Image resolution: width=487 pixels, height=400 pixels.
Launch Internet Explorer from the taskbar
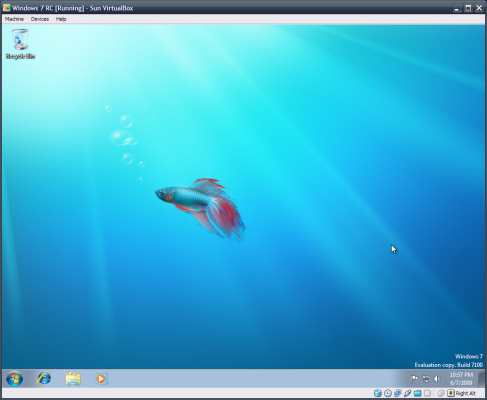[x=44, y=379]
